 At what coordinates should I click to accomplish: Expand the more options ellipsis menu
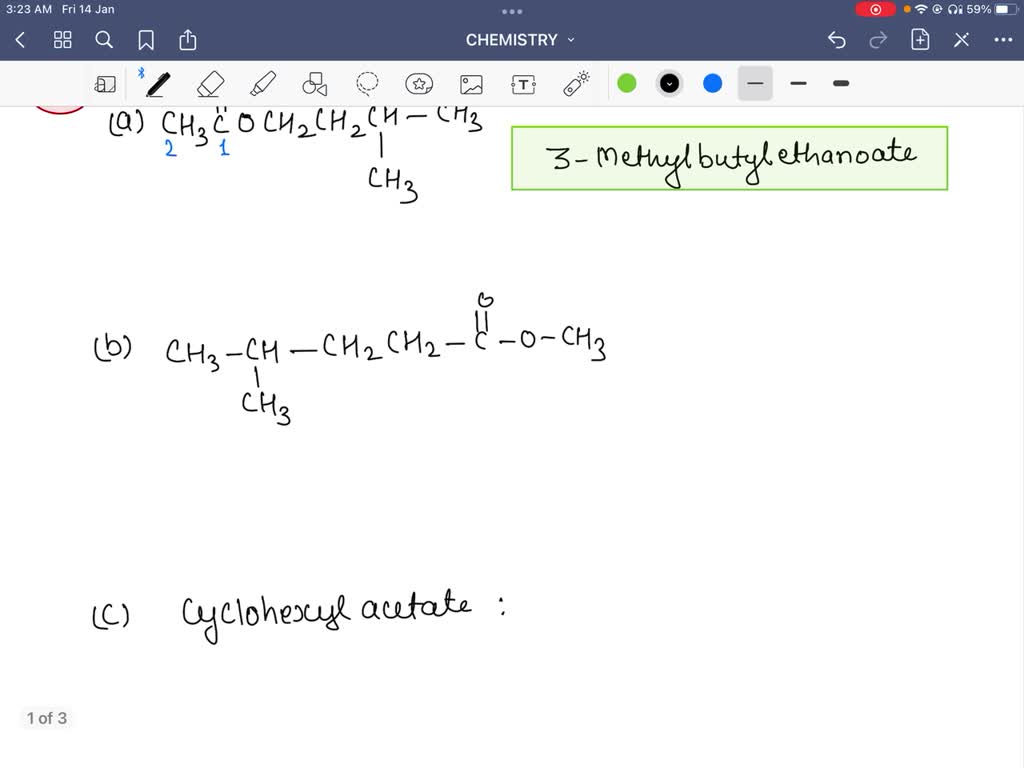(1005, 40)
